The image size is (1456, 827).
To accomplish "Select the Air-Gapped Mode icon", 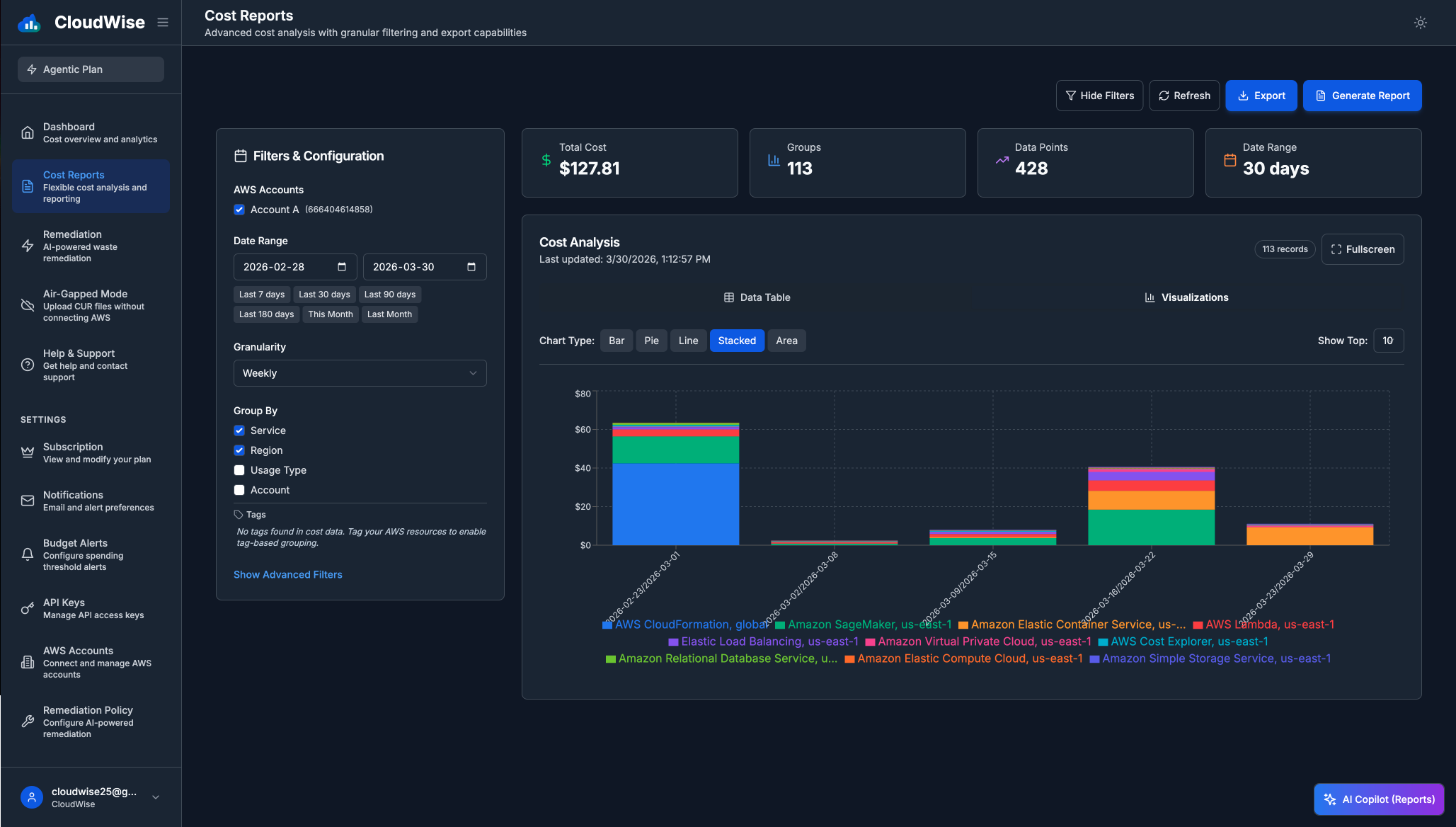I will coord(28,305).
